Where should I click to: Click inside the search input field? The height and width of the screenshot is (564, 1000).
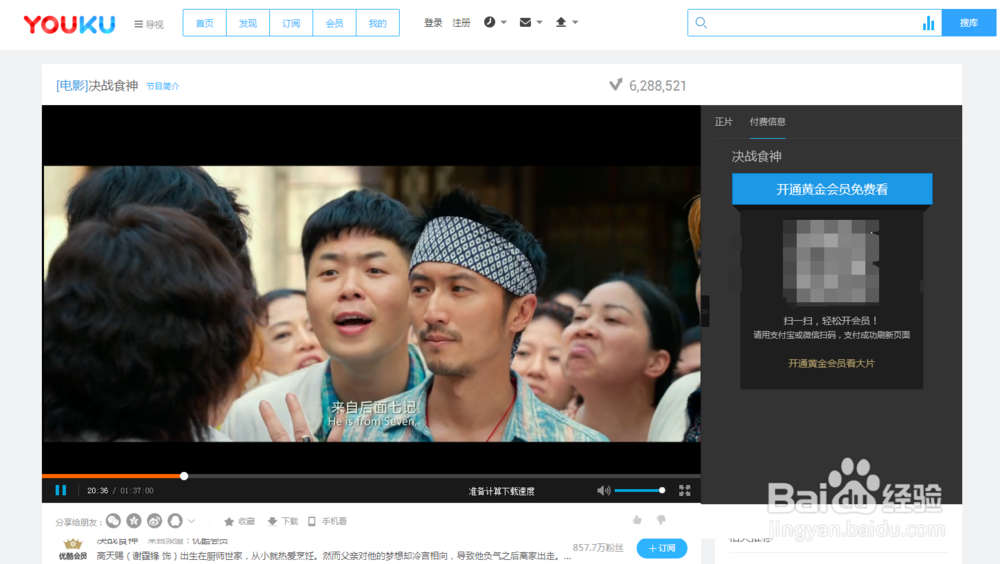pyautogui.click(x=813, y=23)
